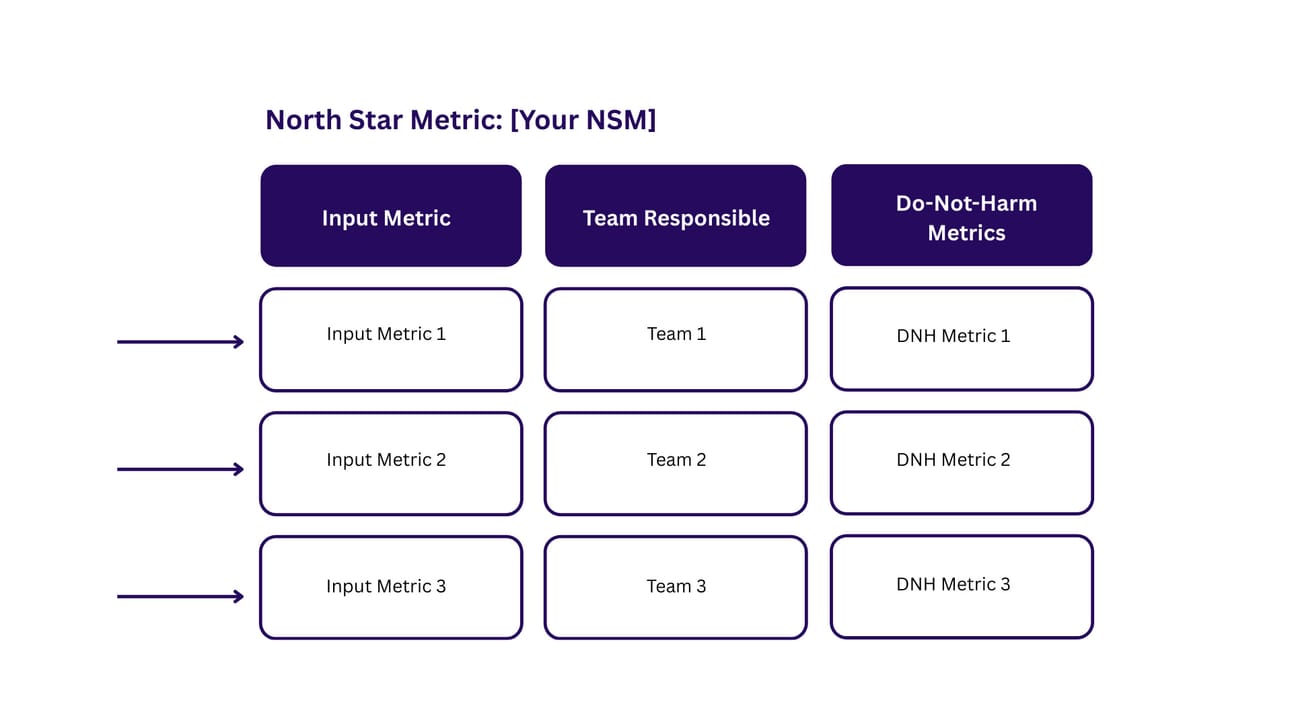Select the Team 3 box
The image size is (1292, 727).
pyautogui.click(x=676, y=588)
